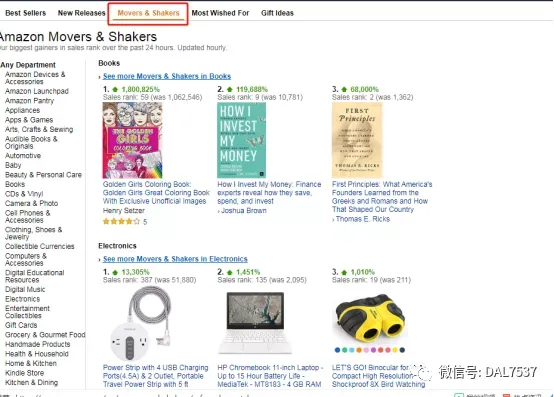
Task: Open See more Movers & Shakers in Electronics
Action: pyautogui.click(x=175, y=259)
